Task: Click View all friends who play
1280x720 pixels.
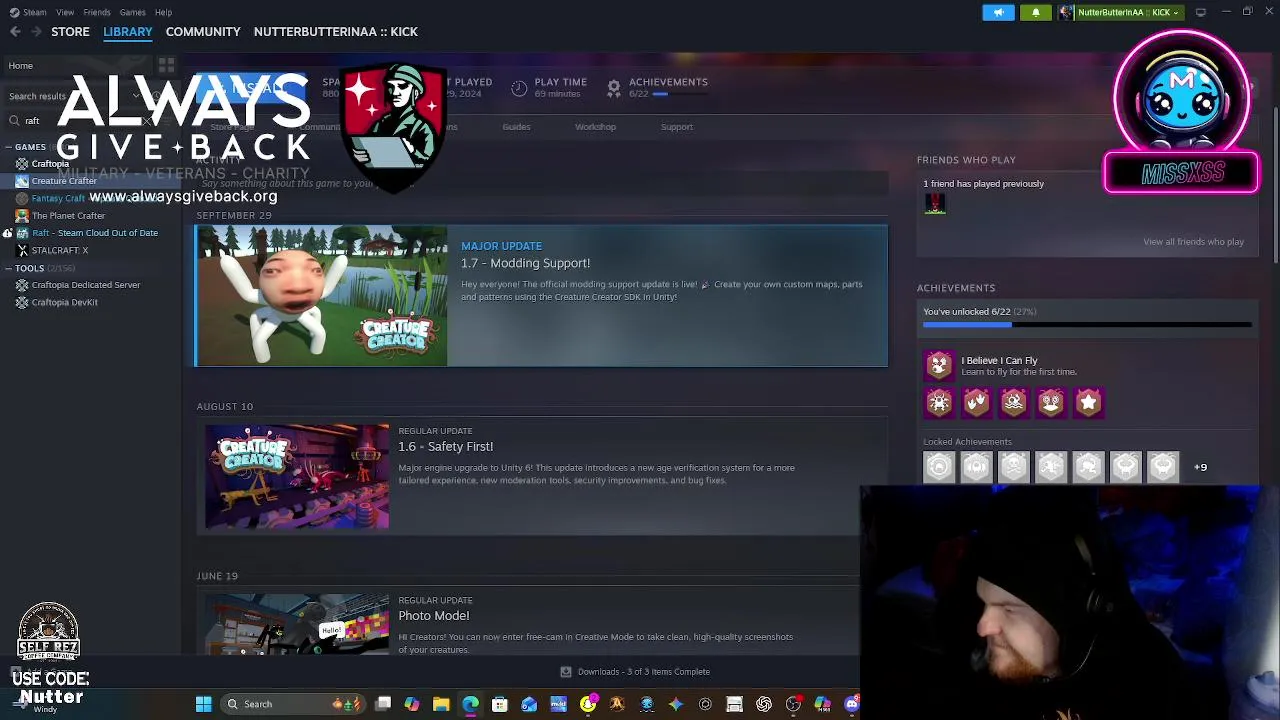Action: (1193, 242)
